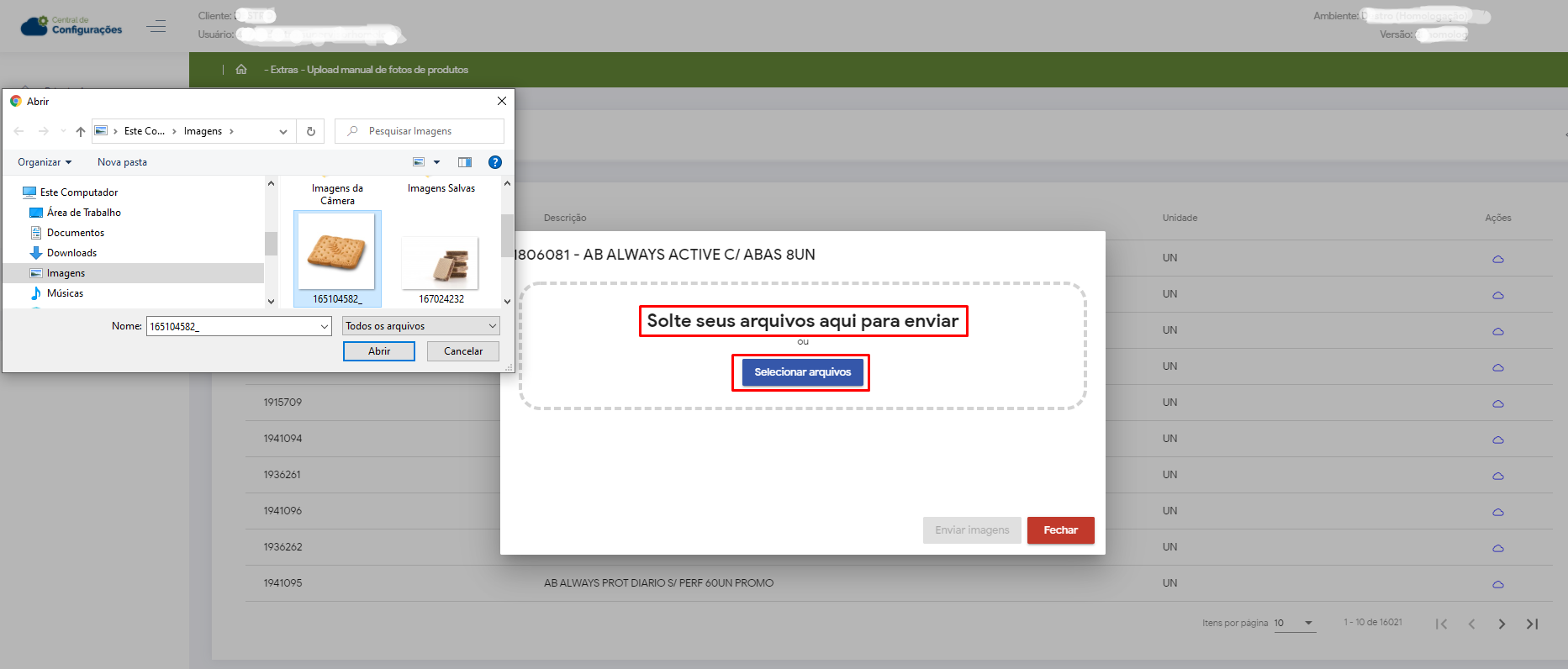This screenshot has height=669, width=1568.
Task: Click the Descrição column header
Action: click(x=565, y=218)
